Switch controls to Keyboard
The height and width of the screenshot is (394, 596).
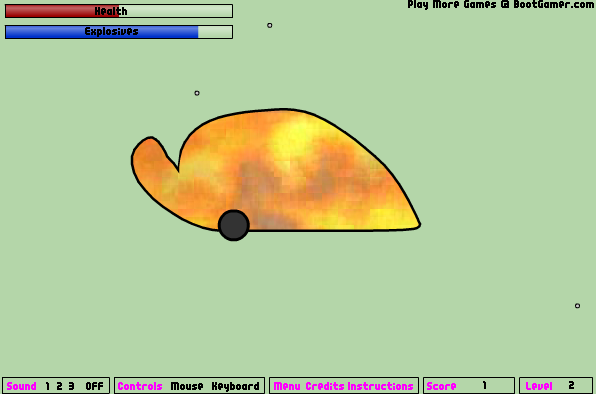point(235,386)
